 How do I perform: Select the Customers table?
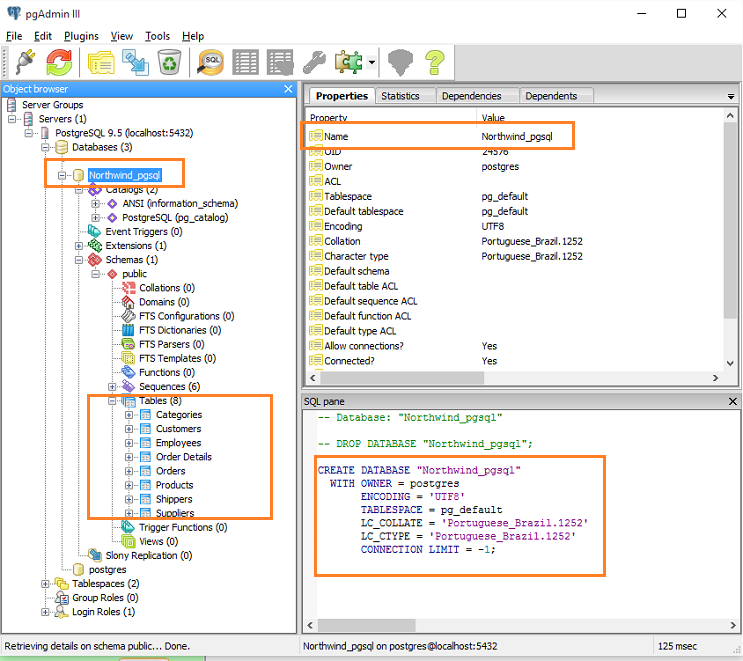click(x=179, y=429)
